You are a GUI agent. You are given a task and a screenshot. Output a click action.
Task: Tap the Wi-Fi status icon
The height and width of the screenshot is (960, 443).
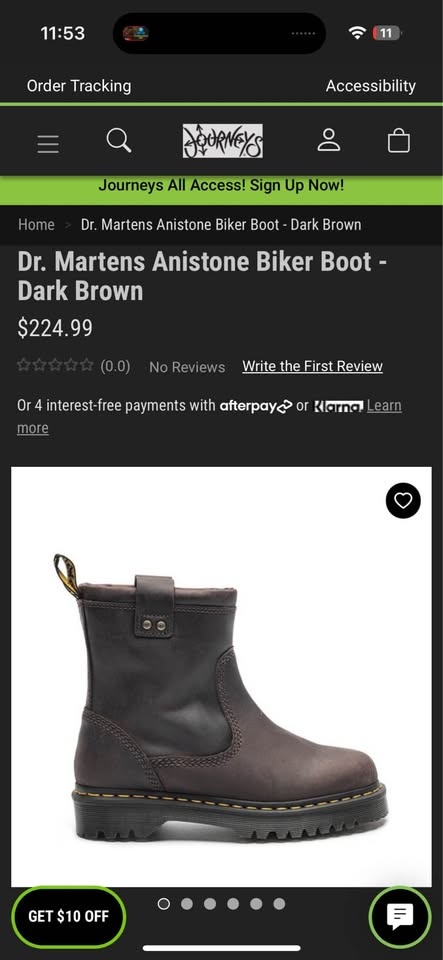(x=357, y=33)
